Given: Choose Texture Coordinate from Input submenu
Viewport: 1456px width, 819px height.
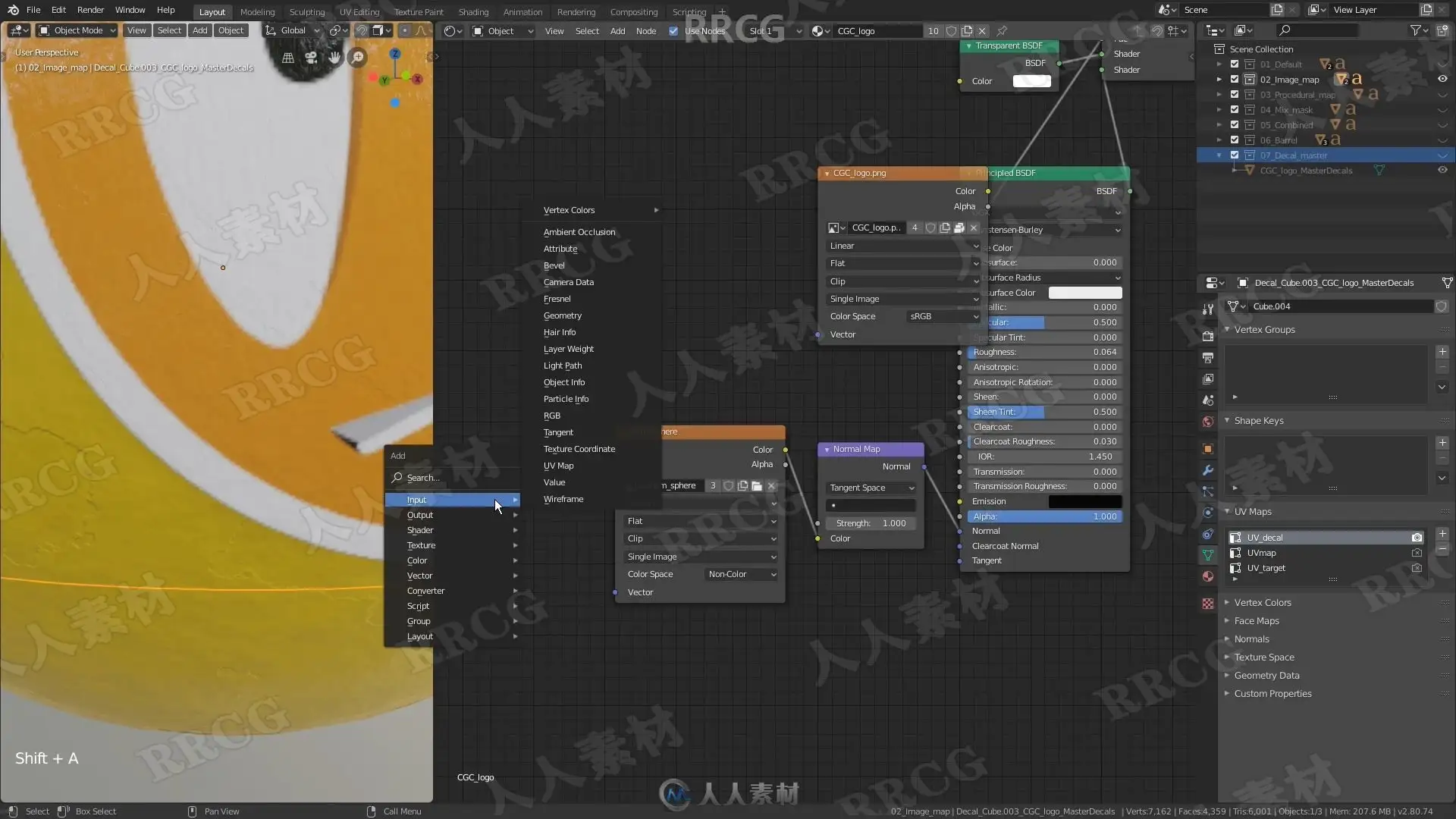Looking at the screenshot, I should click(579, 449).
